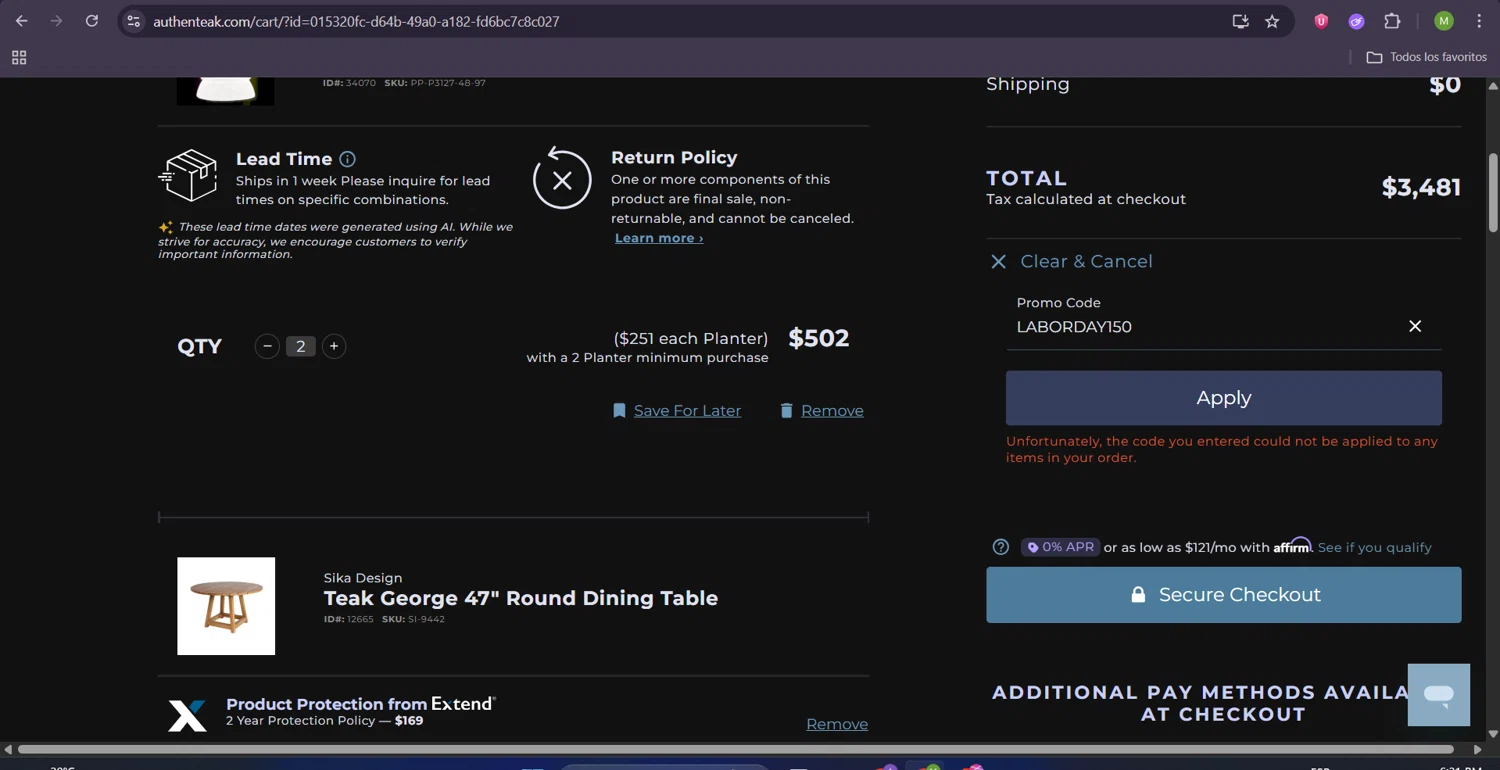Click the Lead Time shipping box icon
1500x770 pixels.
188,175
